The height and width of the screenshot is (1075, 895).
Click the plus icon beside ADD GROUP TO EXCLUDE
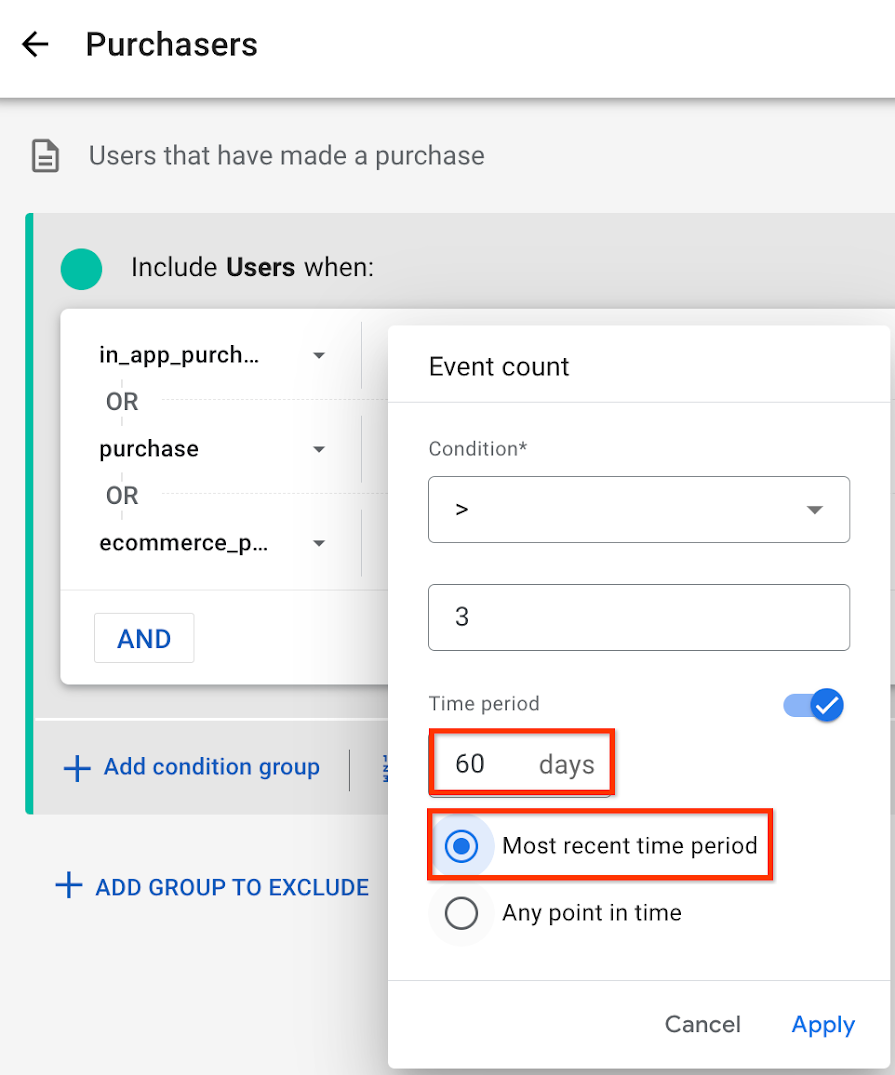click(69, 885)
